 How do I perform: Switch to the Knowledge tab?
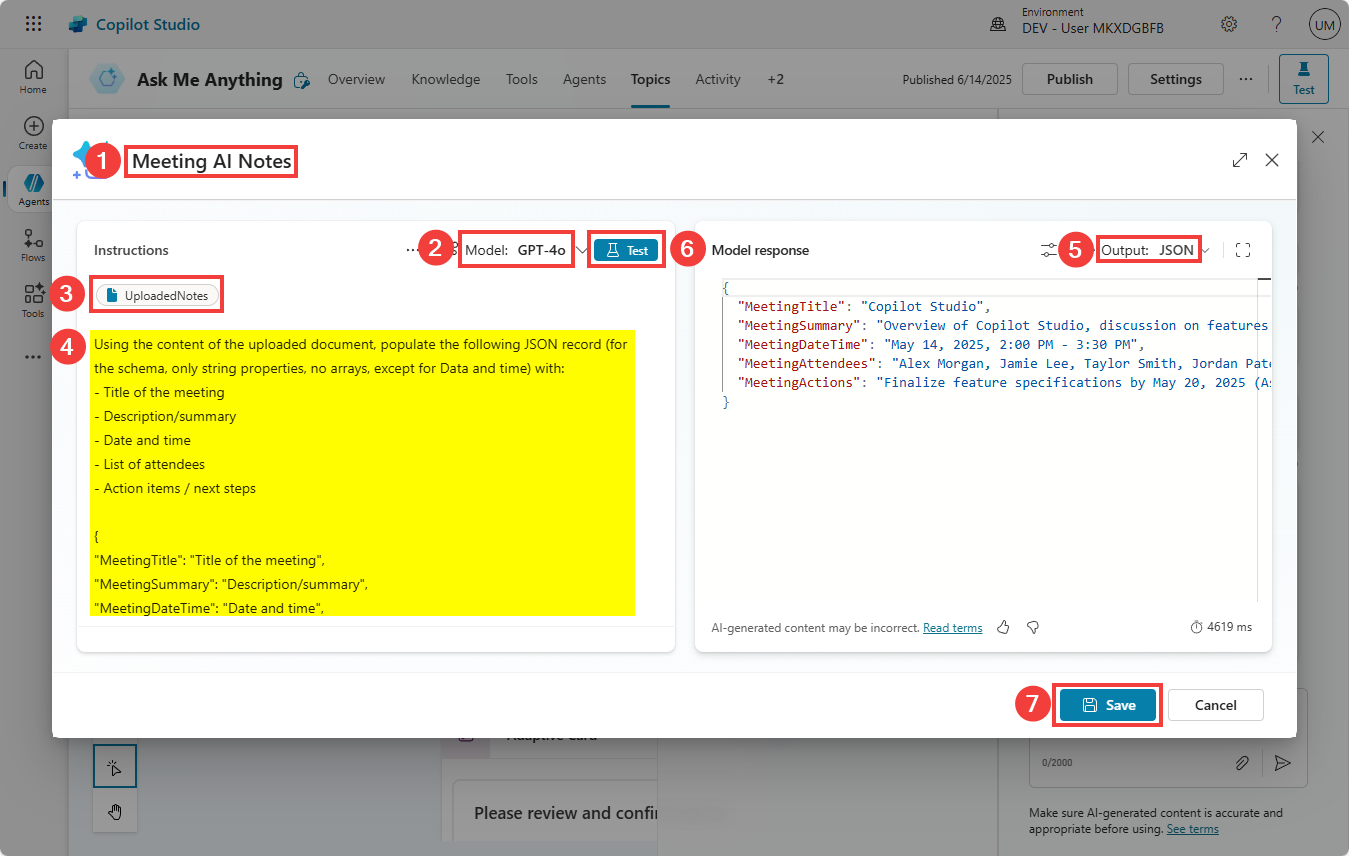tap(445, 79)
